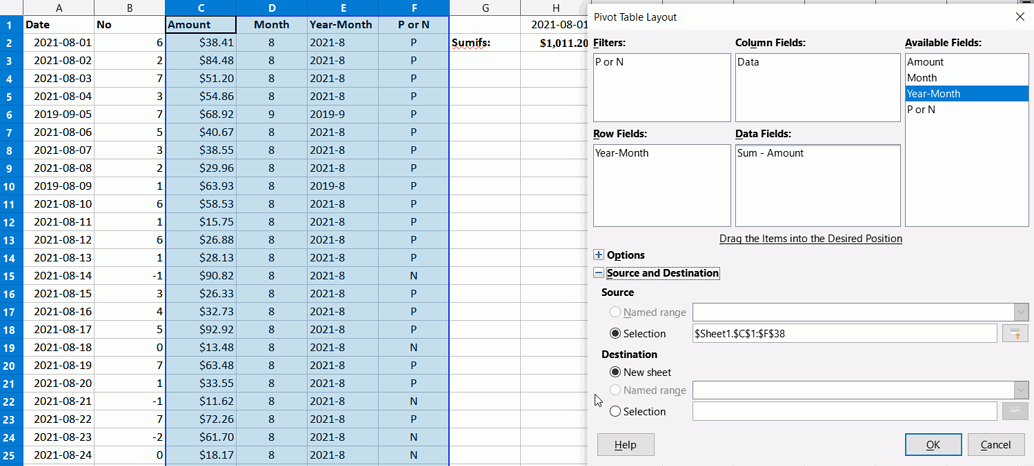The image size is (1034, 466).
Task: Click the shrink button next to Source Selection field
Action: [x=1015, y=334]
